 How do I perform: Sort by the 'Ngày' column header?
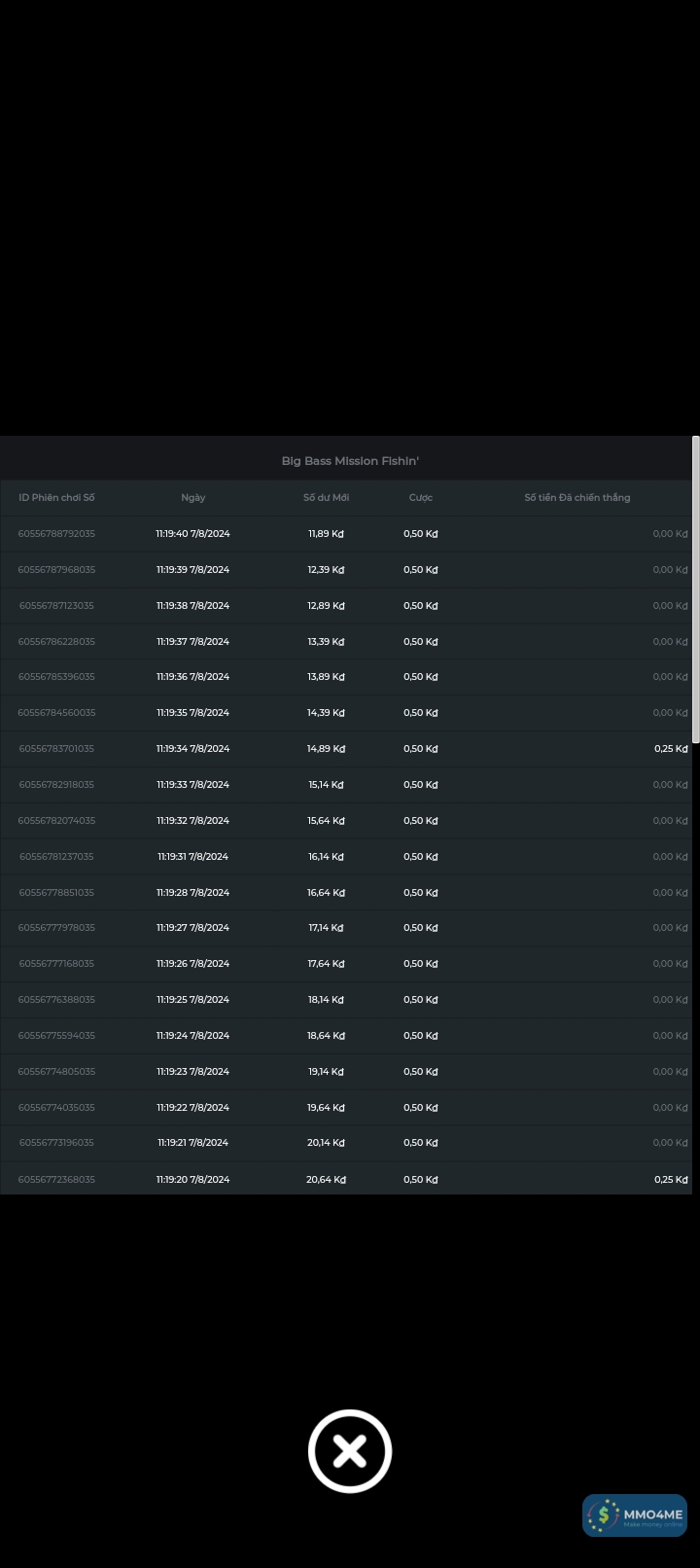192,498
